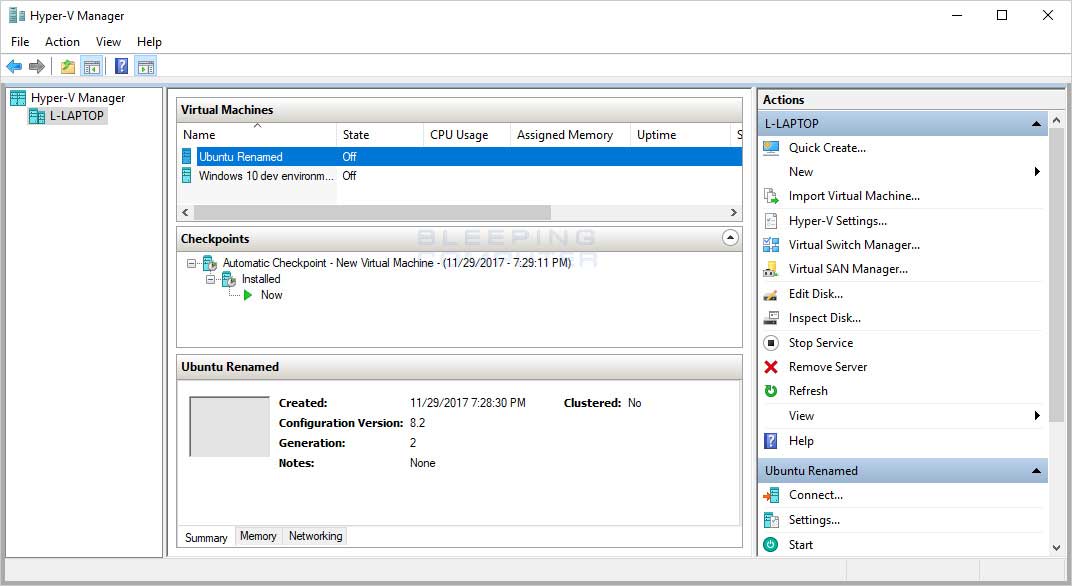The image size is (1072, 586).
Task: Click the right scroll arrow in Virtual Machines
Action: tap(734, 213)
